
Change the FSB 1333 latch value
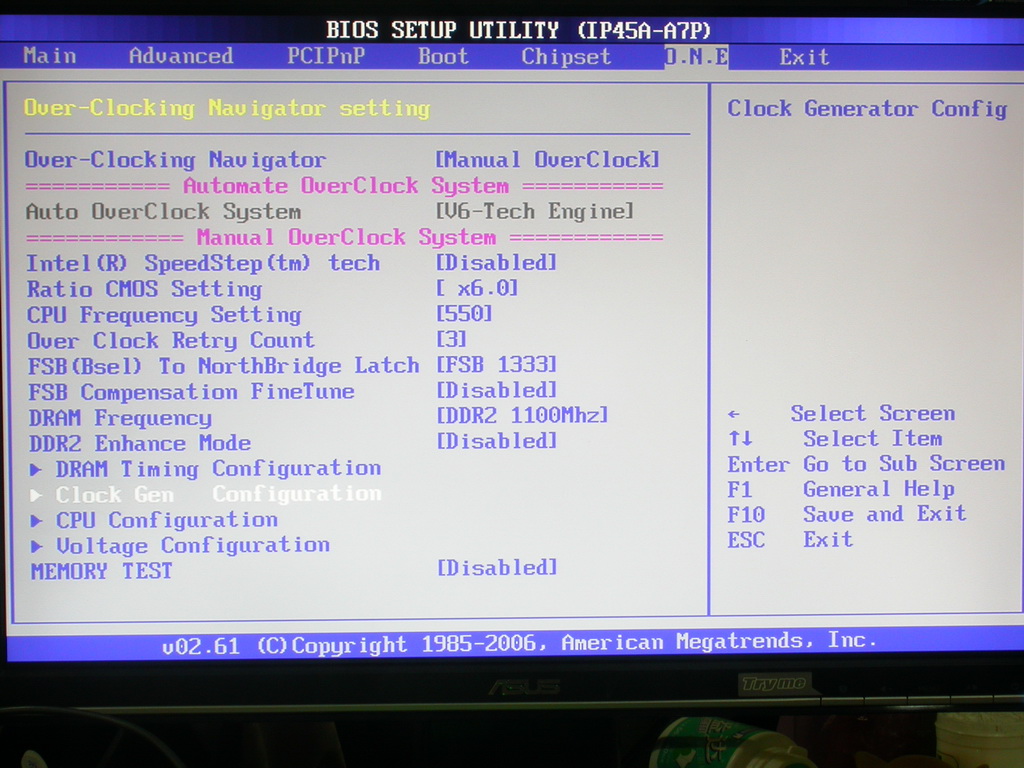click(496, 364)
